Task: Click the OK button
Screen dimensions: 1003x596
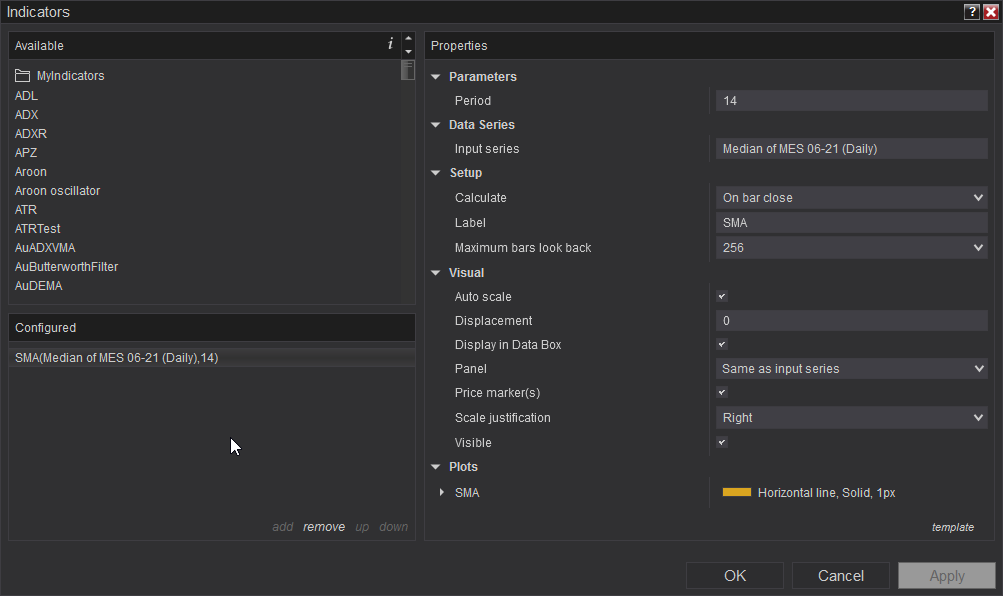Action: point(735,575)
